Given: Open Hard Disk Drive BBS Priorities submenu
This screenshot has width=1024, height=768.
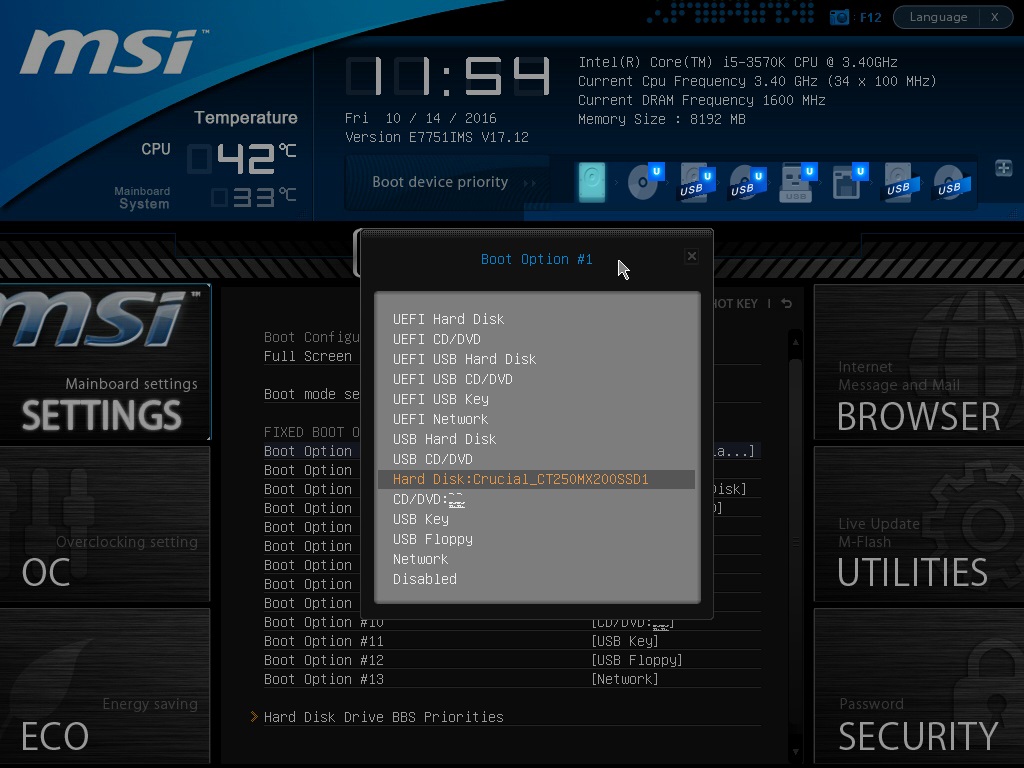Looking at the screenshot, I should pos(512,717).
